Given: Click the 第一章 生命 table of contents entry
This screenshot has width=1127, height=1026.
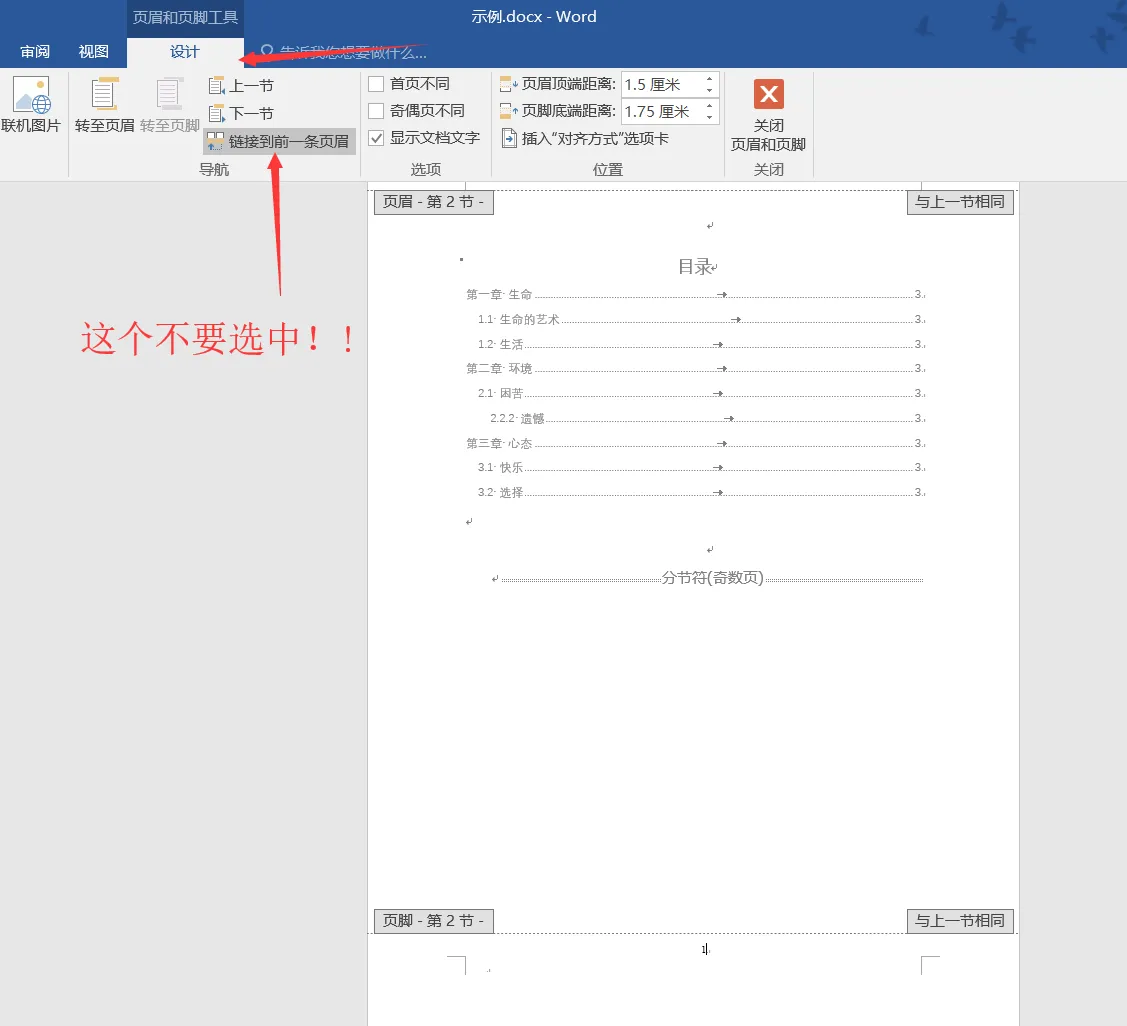Looking at the screenshot, I should (x=499, y=295).
